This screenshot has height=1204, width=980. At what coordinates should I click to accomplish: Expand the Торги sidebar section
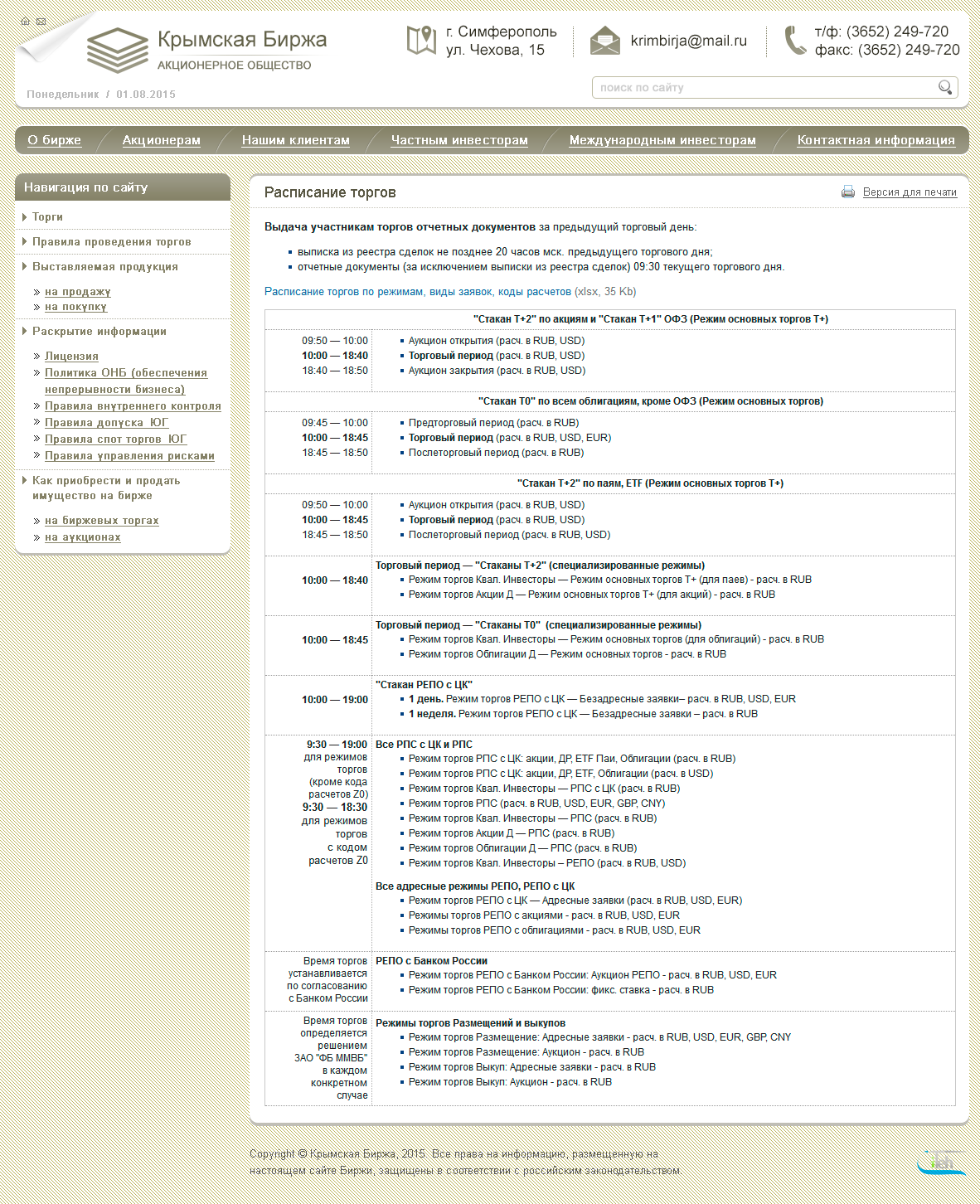point(47,217)
